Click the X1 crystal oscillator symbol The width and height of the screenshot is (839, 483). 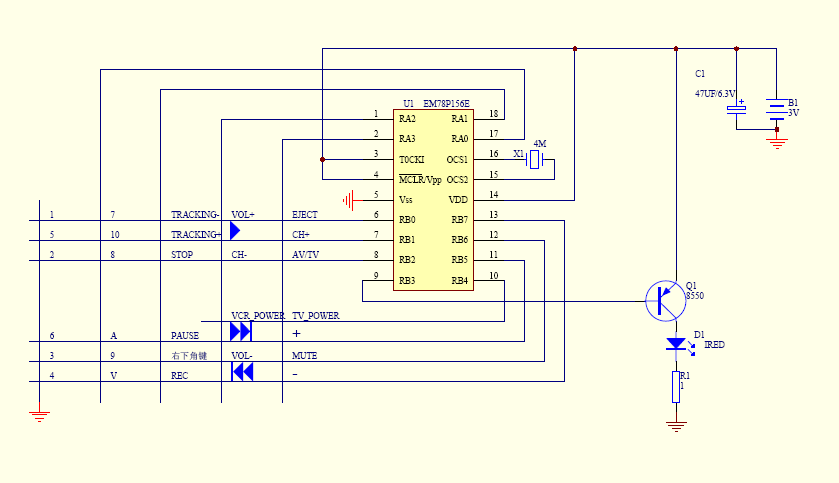[535, 159]
